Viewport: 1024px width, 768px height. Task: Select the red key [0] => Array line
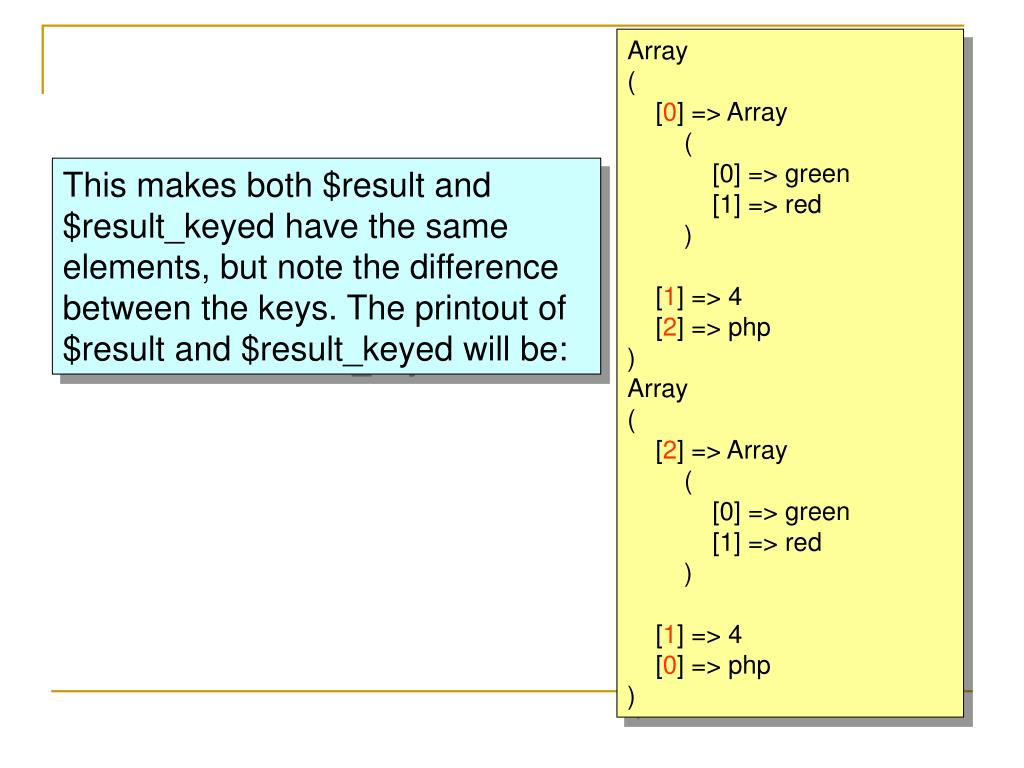(722, 113)
